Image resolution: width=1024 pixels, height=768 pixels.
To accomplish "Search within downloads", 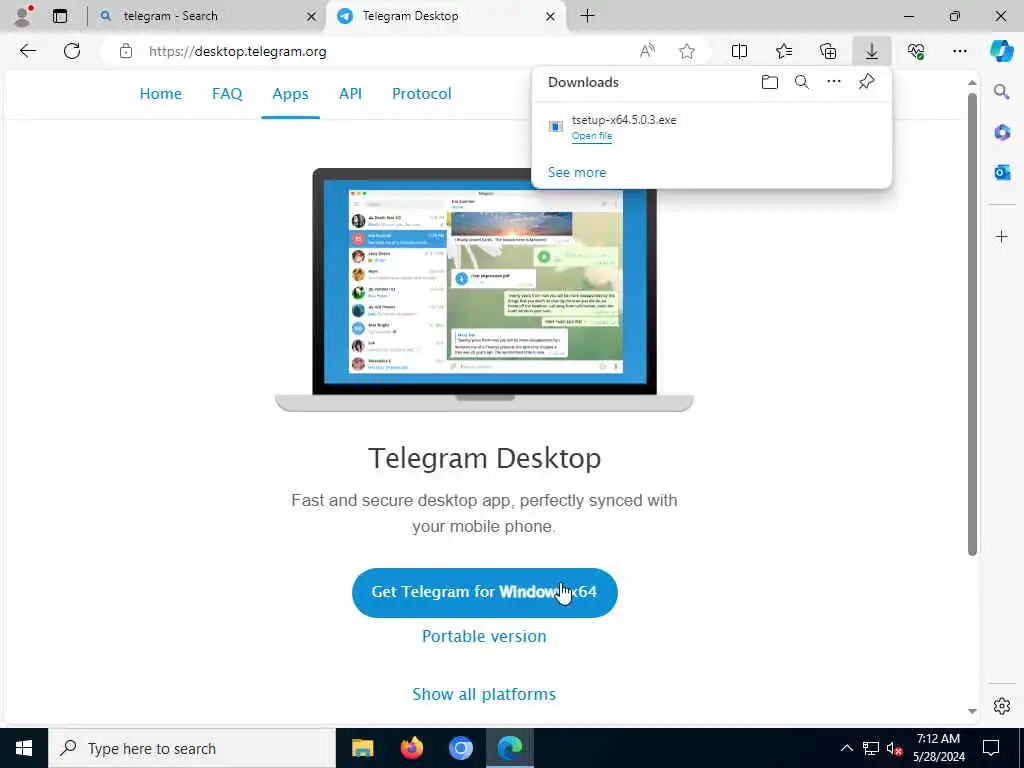I will tap(801, 82).
